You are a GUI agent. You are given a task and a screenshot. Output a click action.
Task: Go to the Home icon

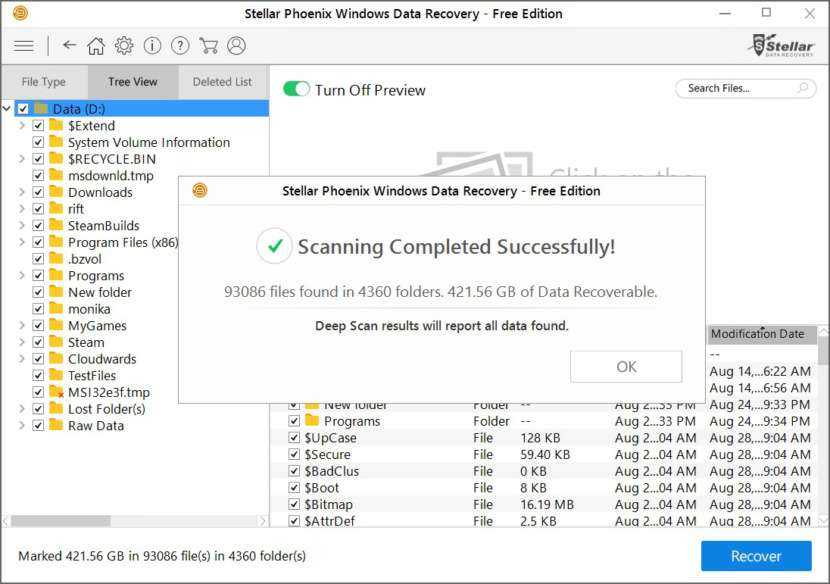click(x=96, y=46)
